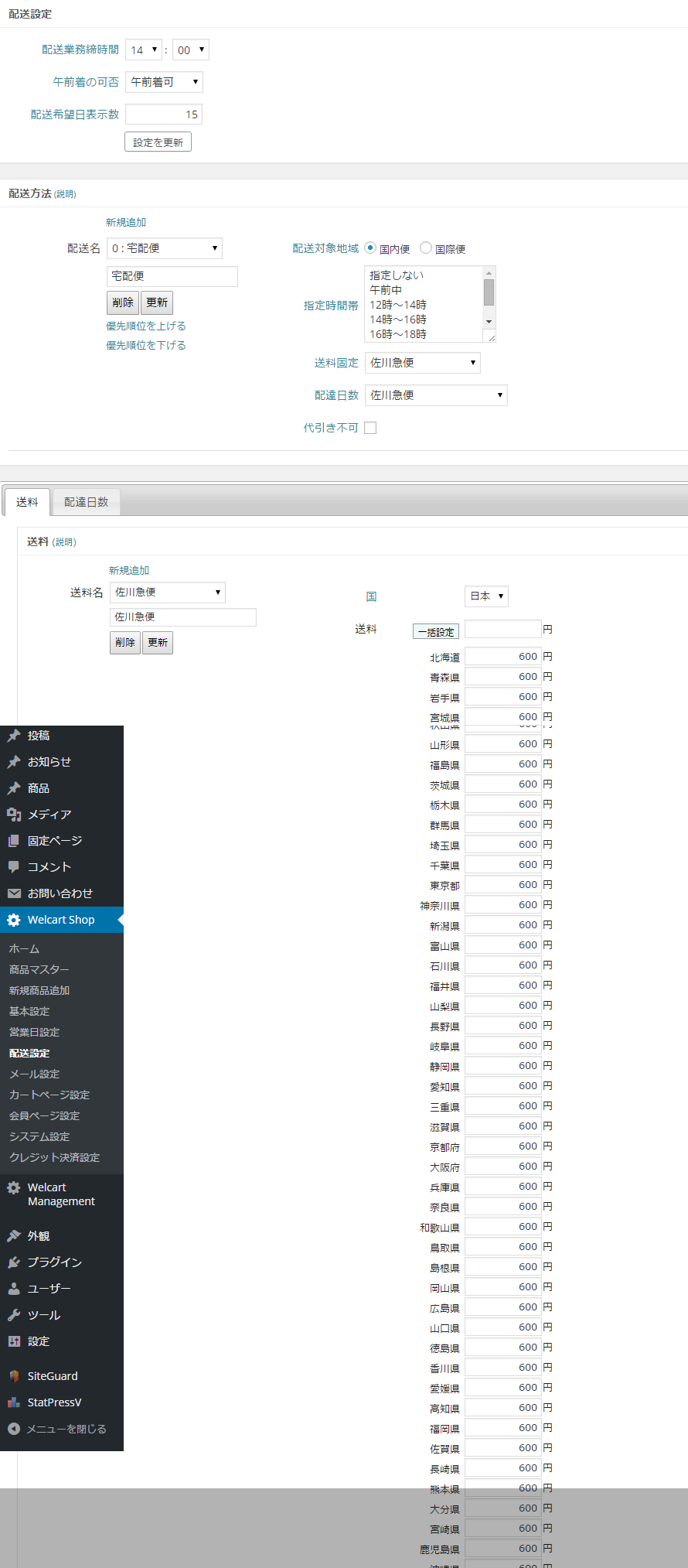Click 新規追加 link in 送料 section
688x1568 pixels.
pos(129,570)
